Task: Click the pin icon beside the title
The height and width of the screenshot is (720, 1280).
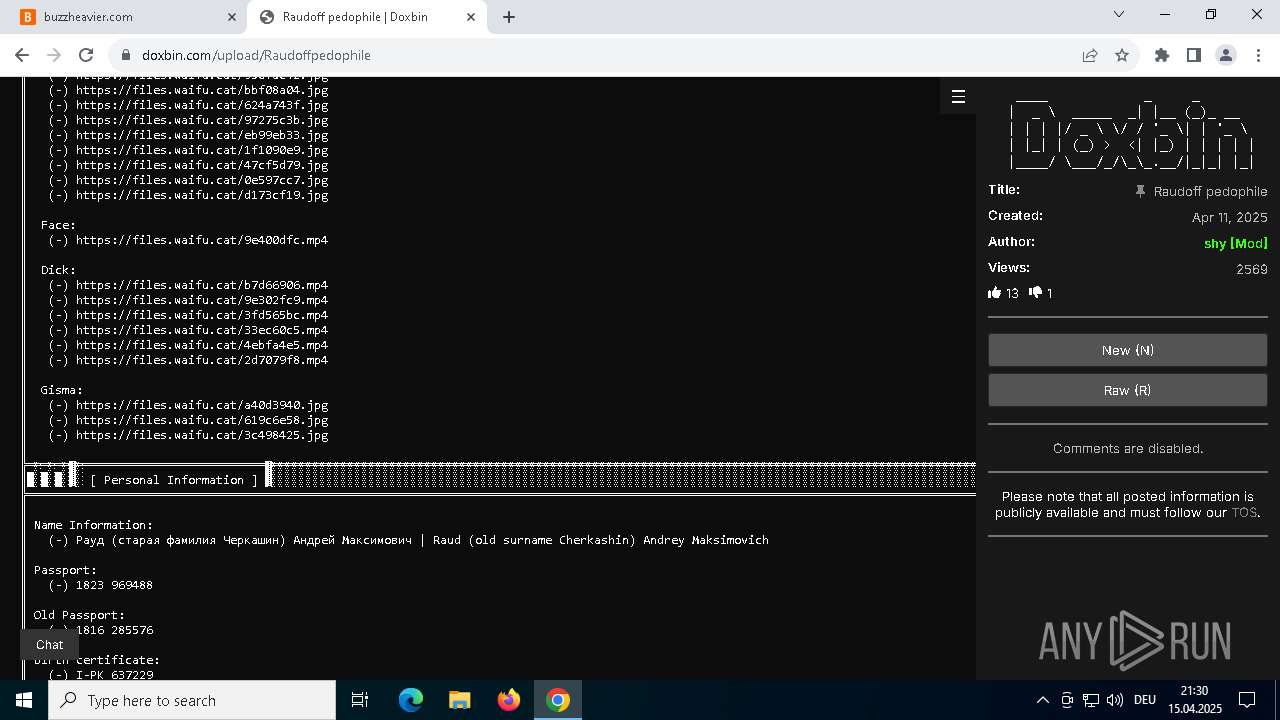Action: [x=1140, y=191]
